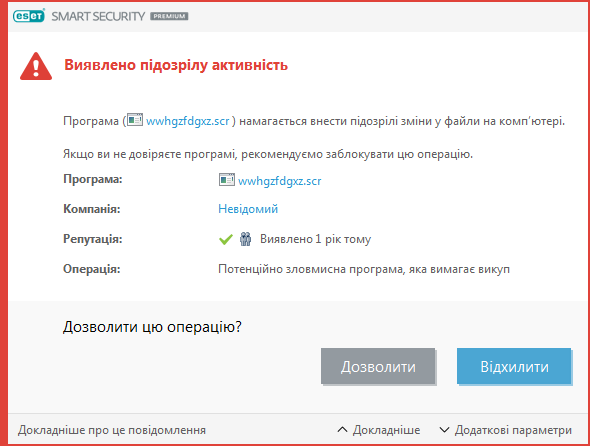Image resolution: width=590 pixels, height=446 pixels.
Task: Open the wwhgzfdgxz.scr link in the Програма row
Action: click(x=280, y=181)
